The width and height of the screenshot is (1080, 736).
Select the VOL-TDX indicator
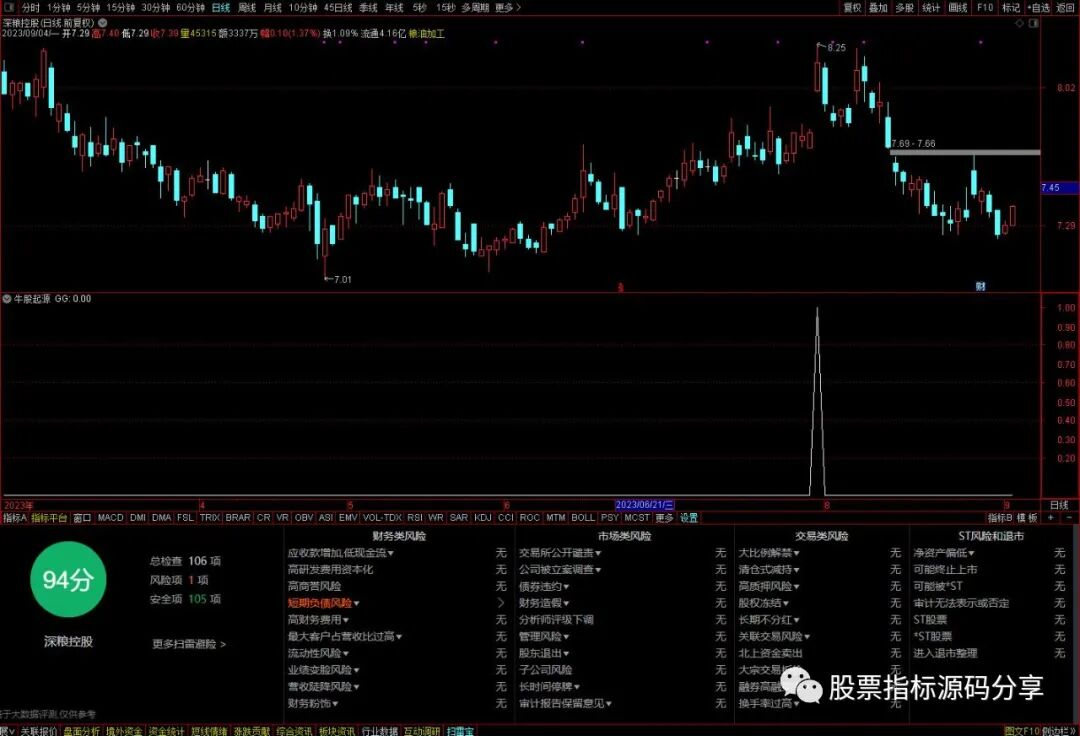pyautogui.click(x=382, y=518)
